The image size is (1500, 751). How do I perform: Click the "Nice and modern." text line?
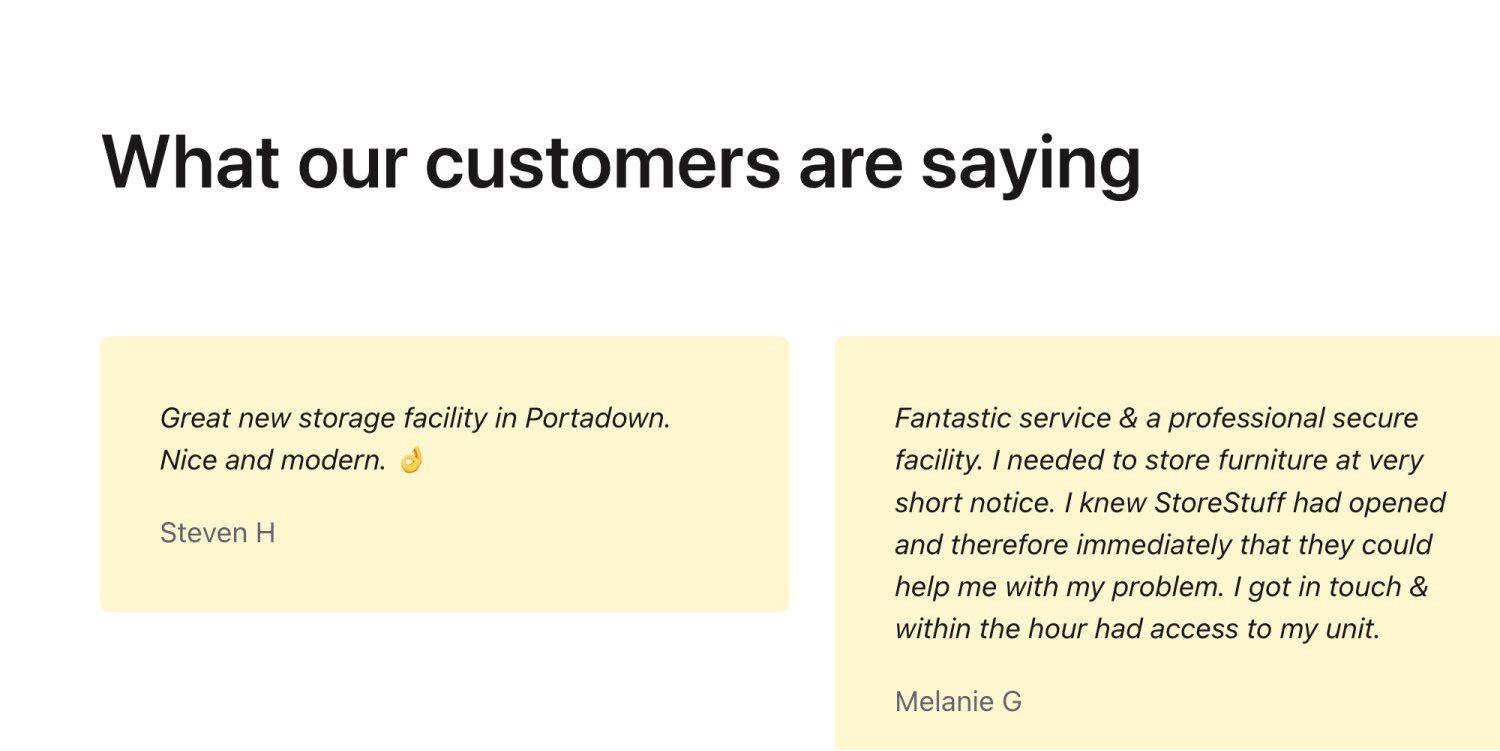272,461
